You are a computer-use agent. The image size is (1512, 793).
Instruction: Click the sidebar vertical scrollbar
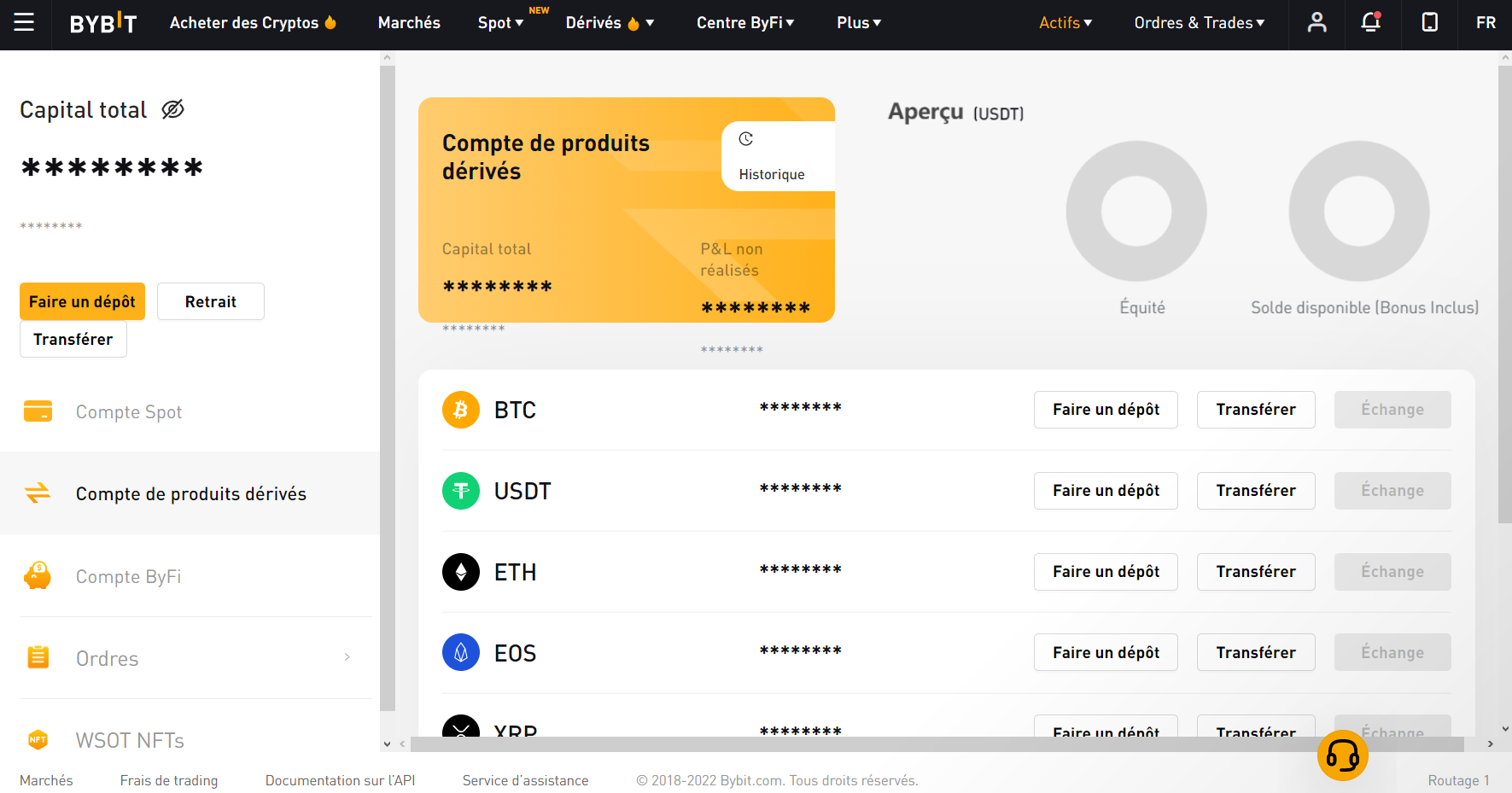pyautogui.click(x=387, y=388)
